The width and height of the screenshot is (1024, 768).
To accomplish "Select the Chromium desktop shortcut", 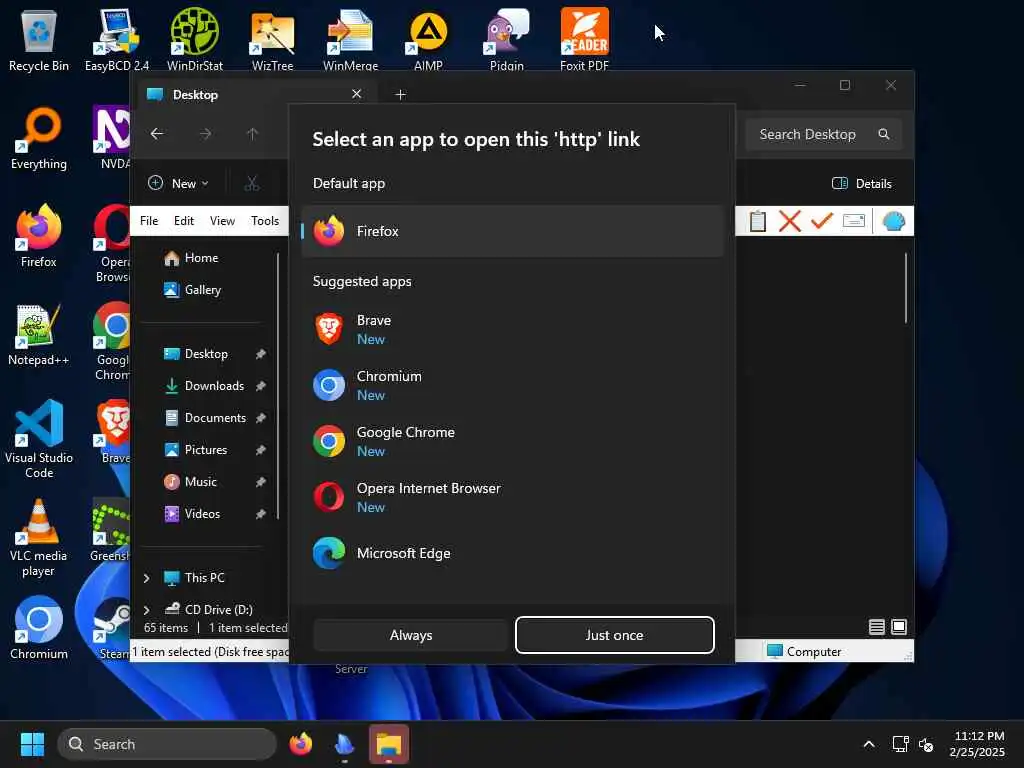I will click(39, 628).
